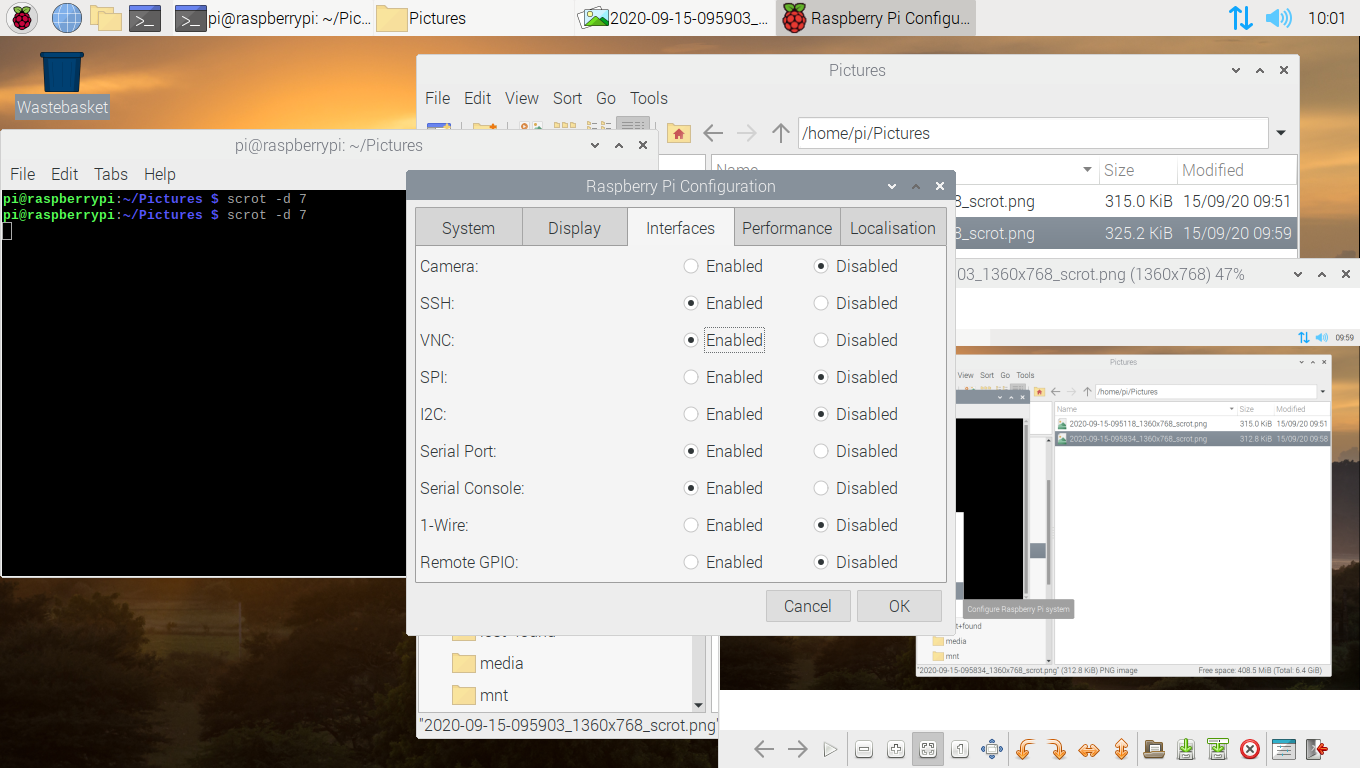The height and width of the screenshot is (768, 1360).
Task: Disable the Serial Console
Action: tap(821, 488)
